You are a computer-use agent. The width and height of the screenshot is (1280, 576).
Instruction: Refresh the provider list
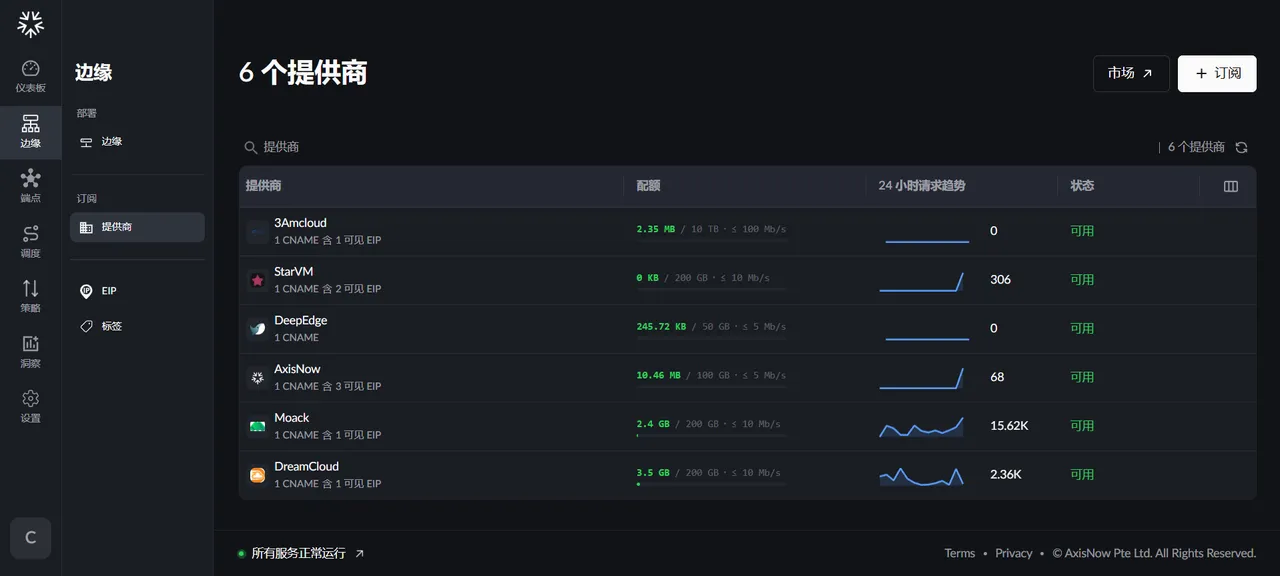click(x=1241, y=147)
